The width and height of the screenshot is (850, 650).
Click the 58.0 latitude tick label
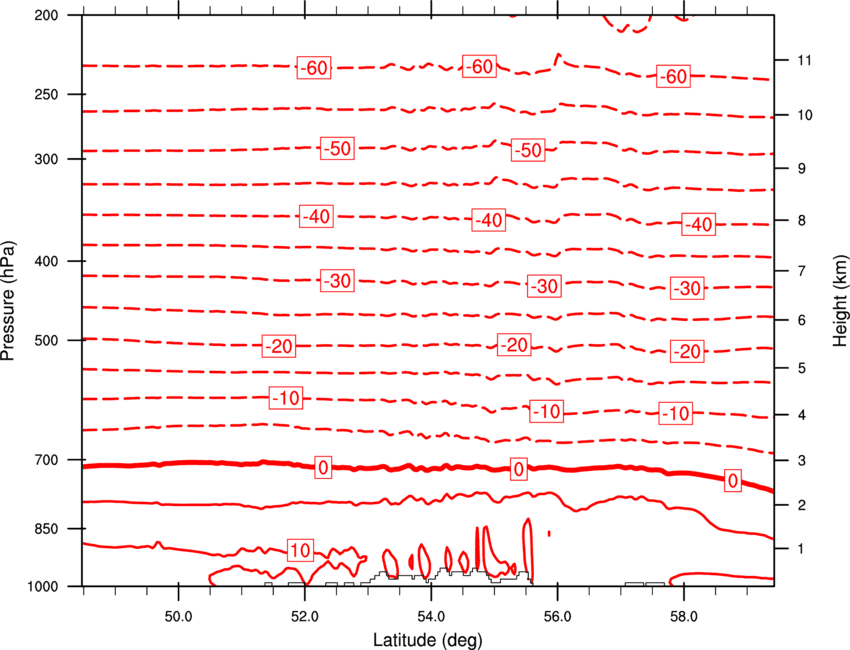(x=684, y=617)
